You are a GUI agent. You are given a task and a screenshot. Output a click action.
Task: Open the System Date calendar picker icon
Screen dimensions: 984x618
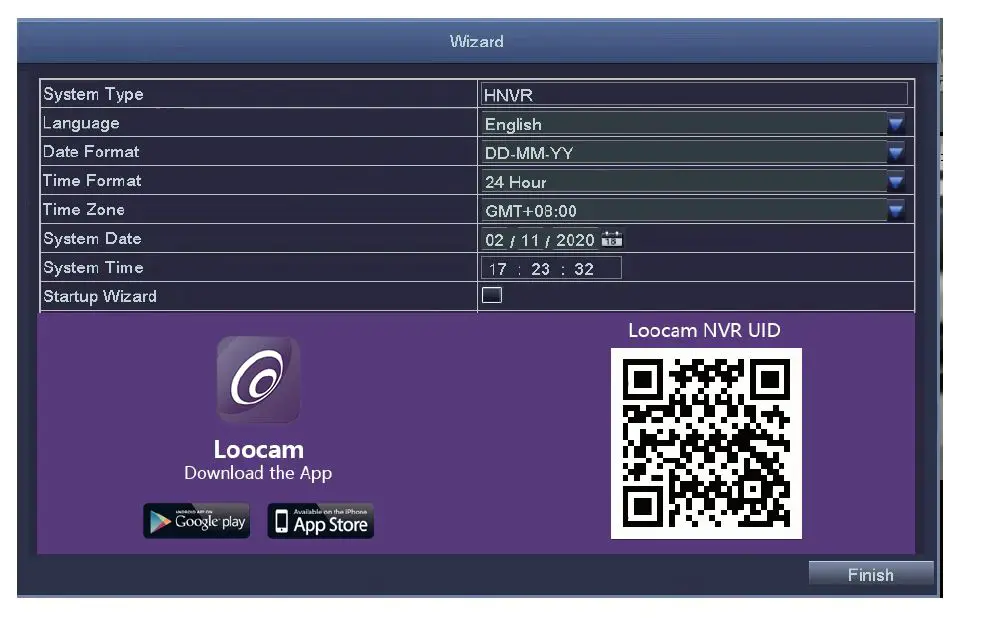coord(612,239)
